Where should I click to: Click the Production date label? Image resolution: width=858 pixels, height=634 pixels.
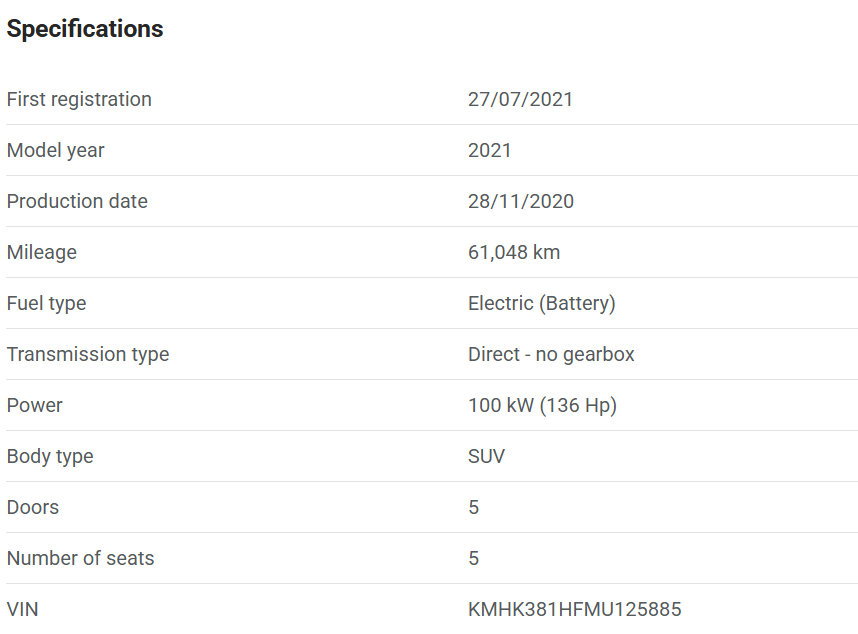coord(77,201)
